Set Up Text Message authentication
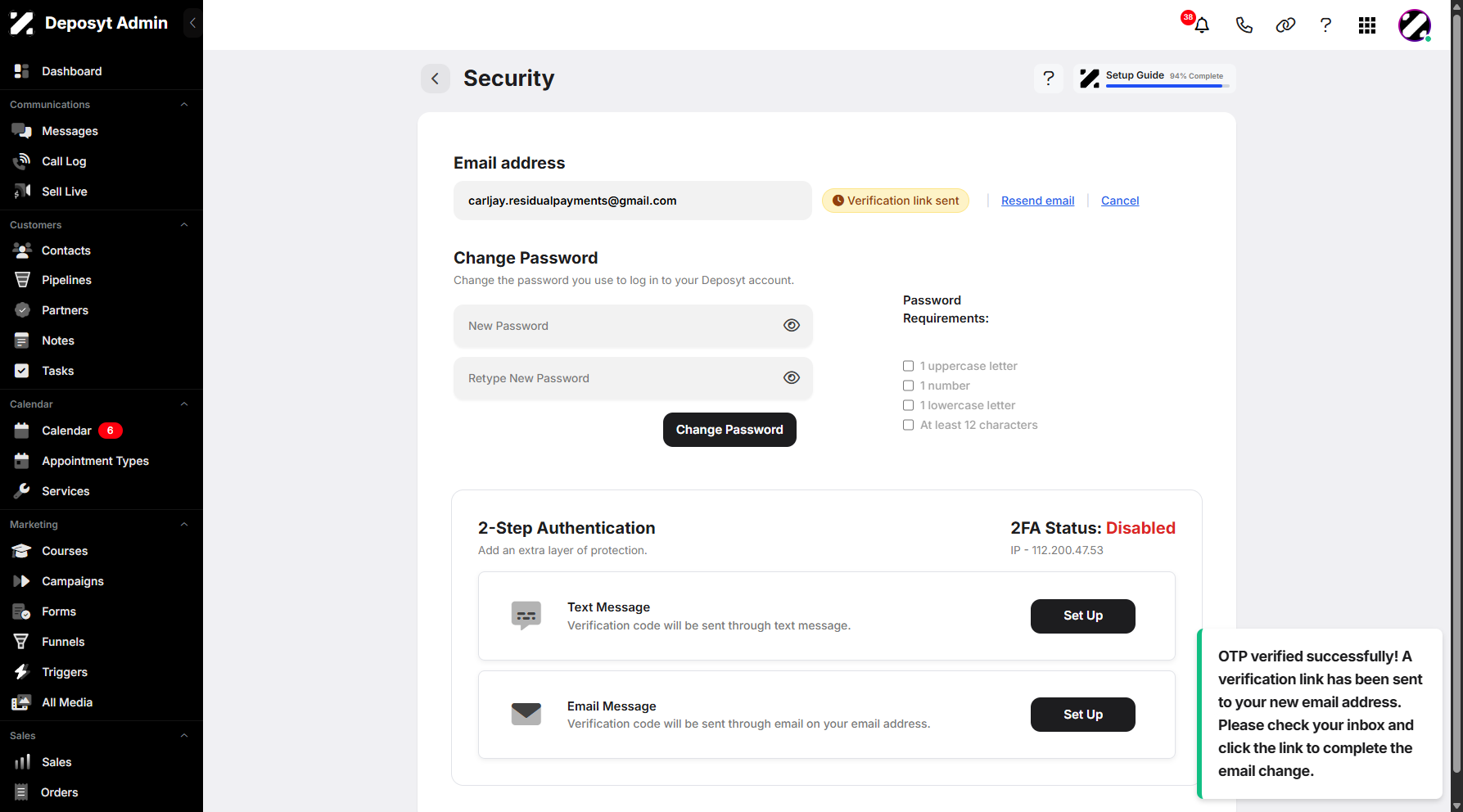This screenshot has height=812, width=1463. pyautogui.click(x=1083, y=616)
